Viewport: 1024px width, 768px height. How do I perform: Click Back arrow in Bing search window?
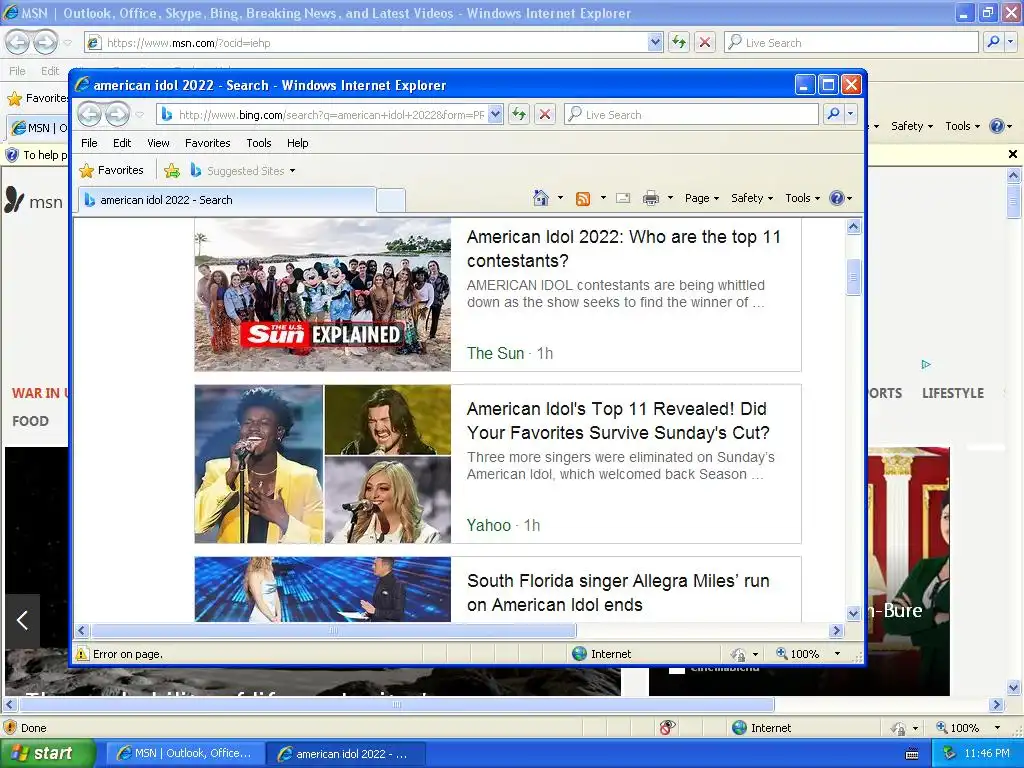pyautogui.click(x=90, y=114)
